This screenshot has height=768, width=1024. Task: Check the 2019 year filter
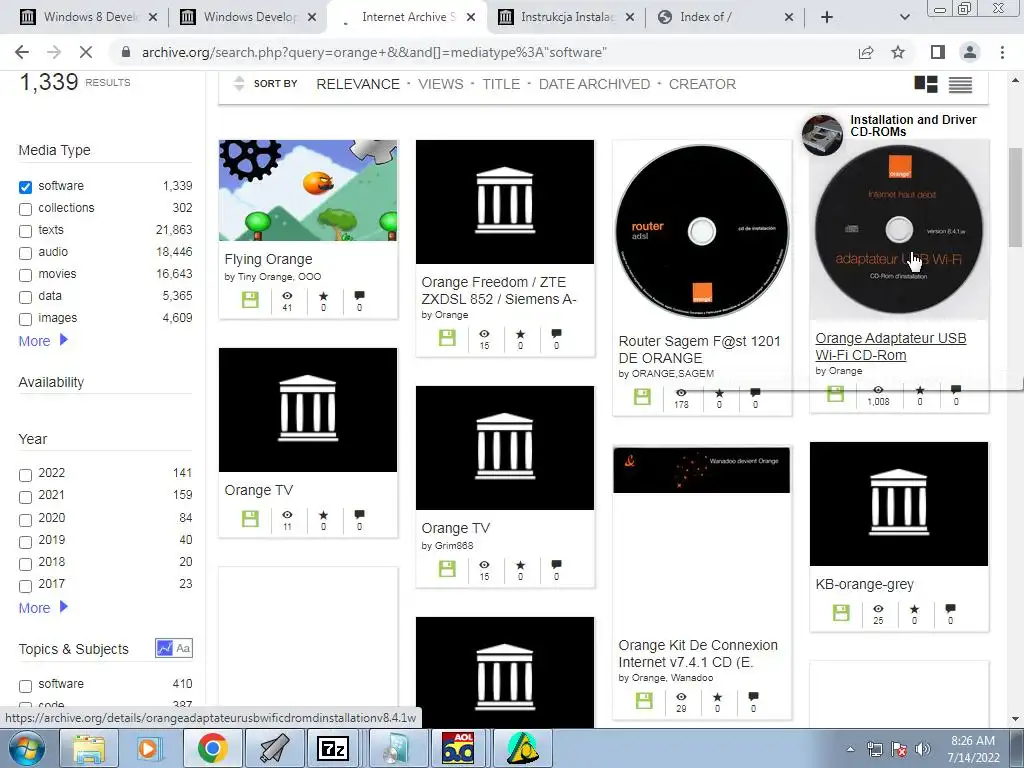25,541
